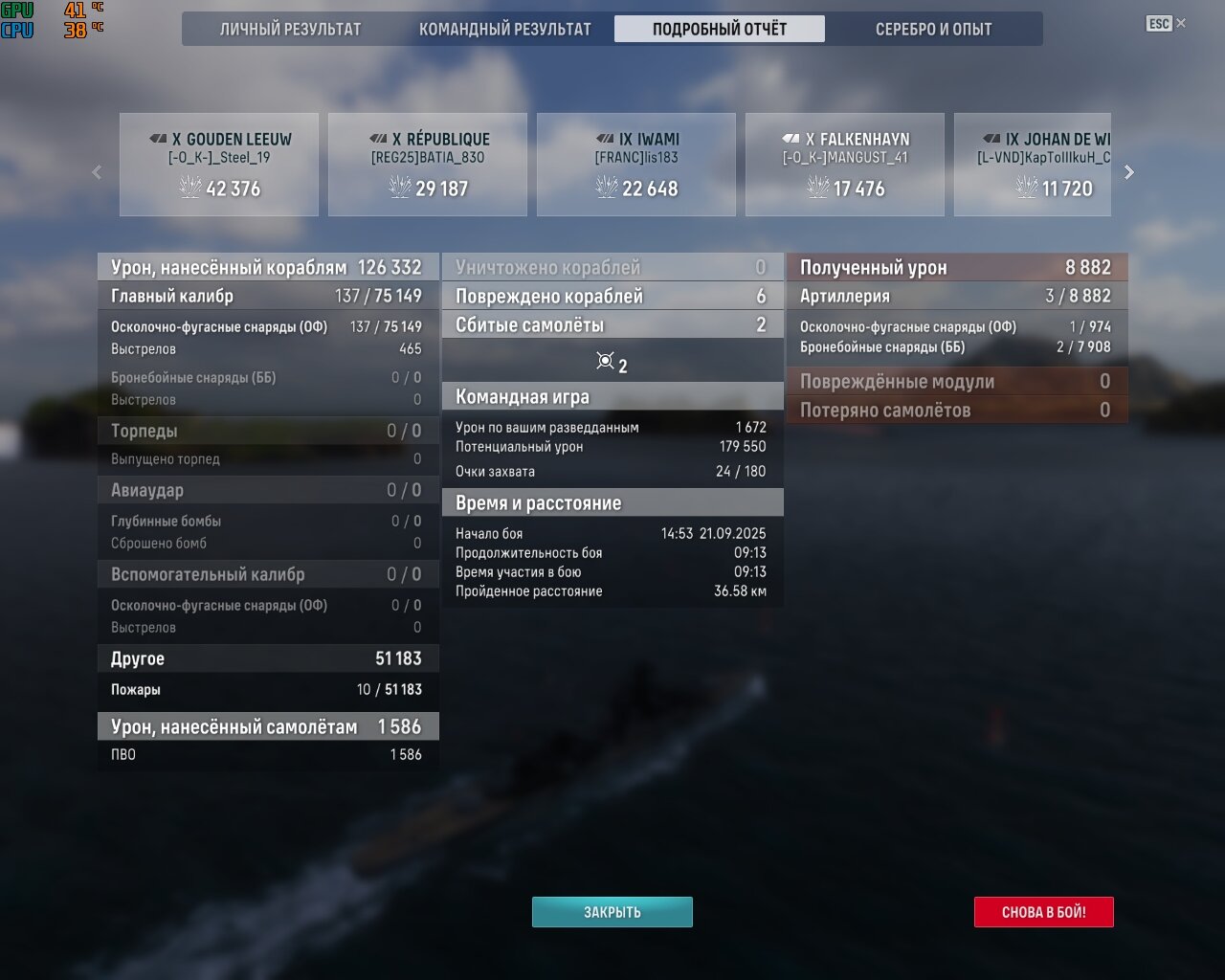Screen dimensions: 1225x980
Task: Click the red Снова в бой! button
Action: [1043, 912]
